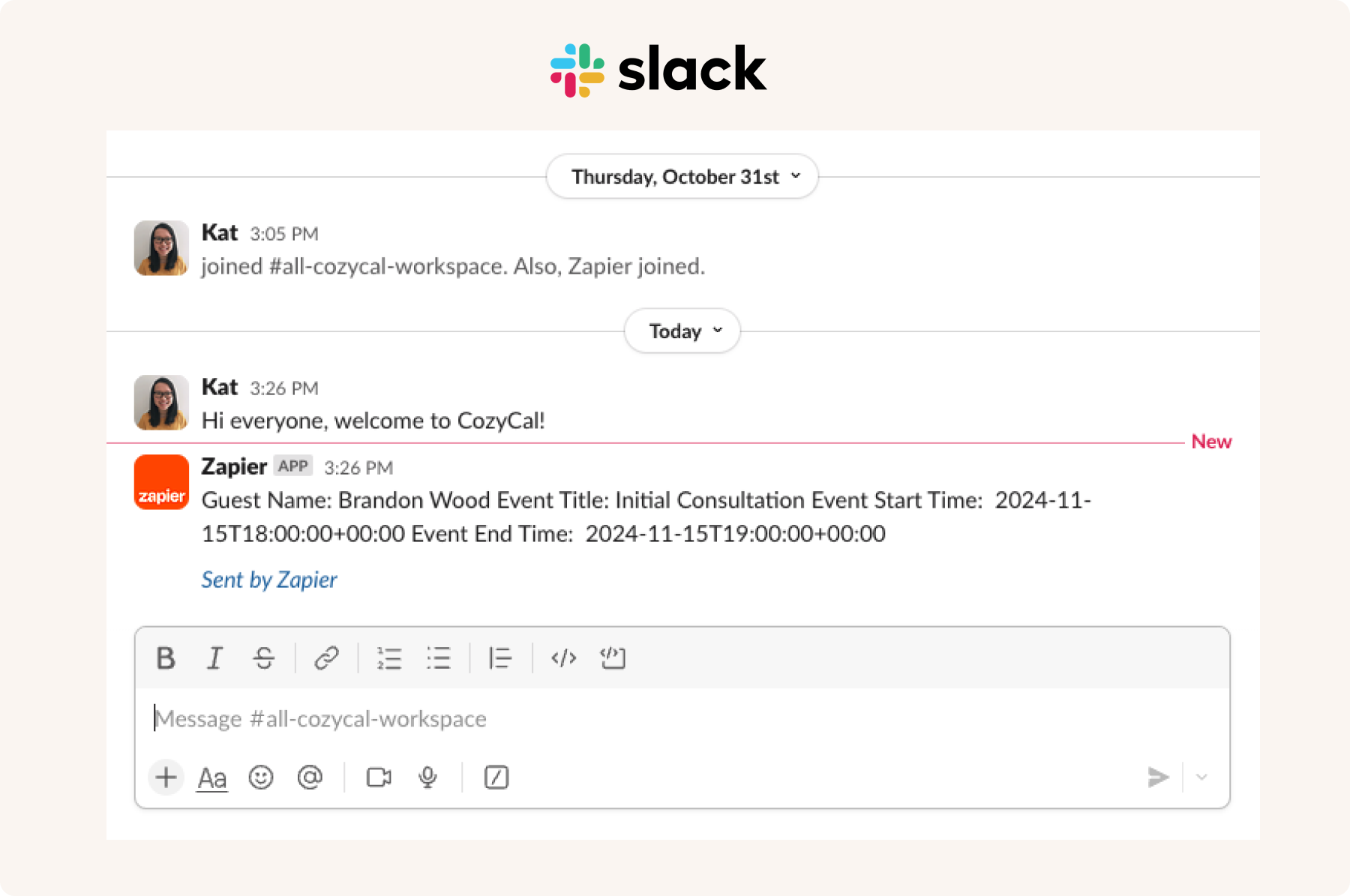Create an ordered list
1350x896 pixels.
390,658
